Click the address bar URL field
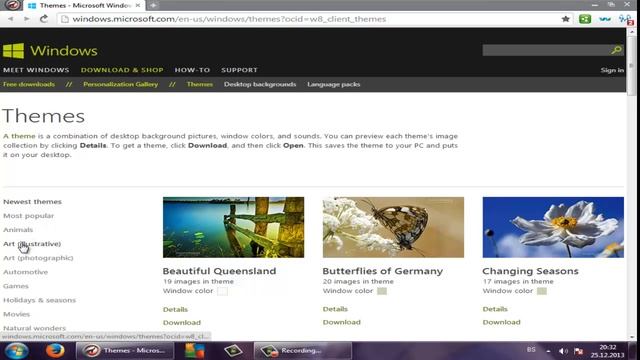The height and width of the screenshot is (360, 640). click(309, 19)
